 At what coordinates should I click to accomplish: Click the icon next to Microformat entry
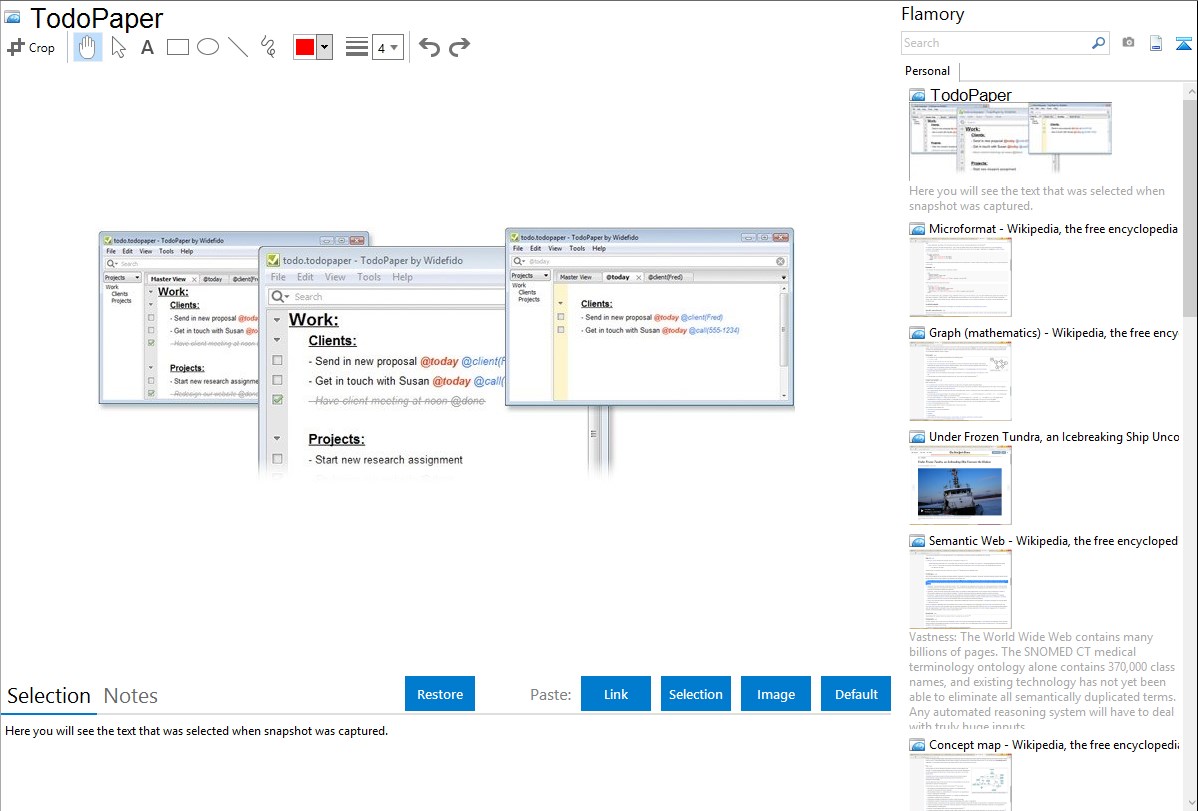917,229
